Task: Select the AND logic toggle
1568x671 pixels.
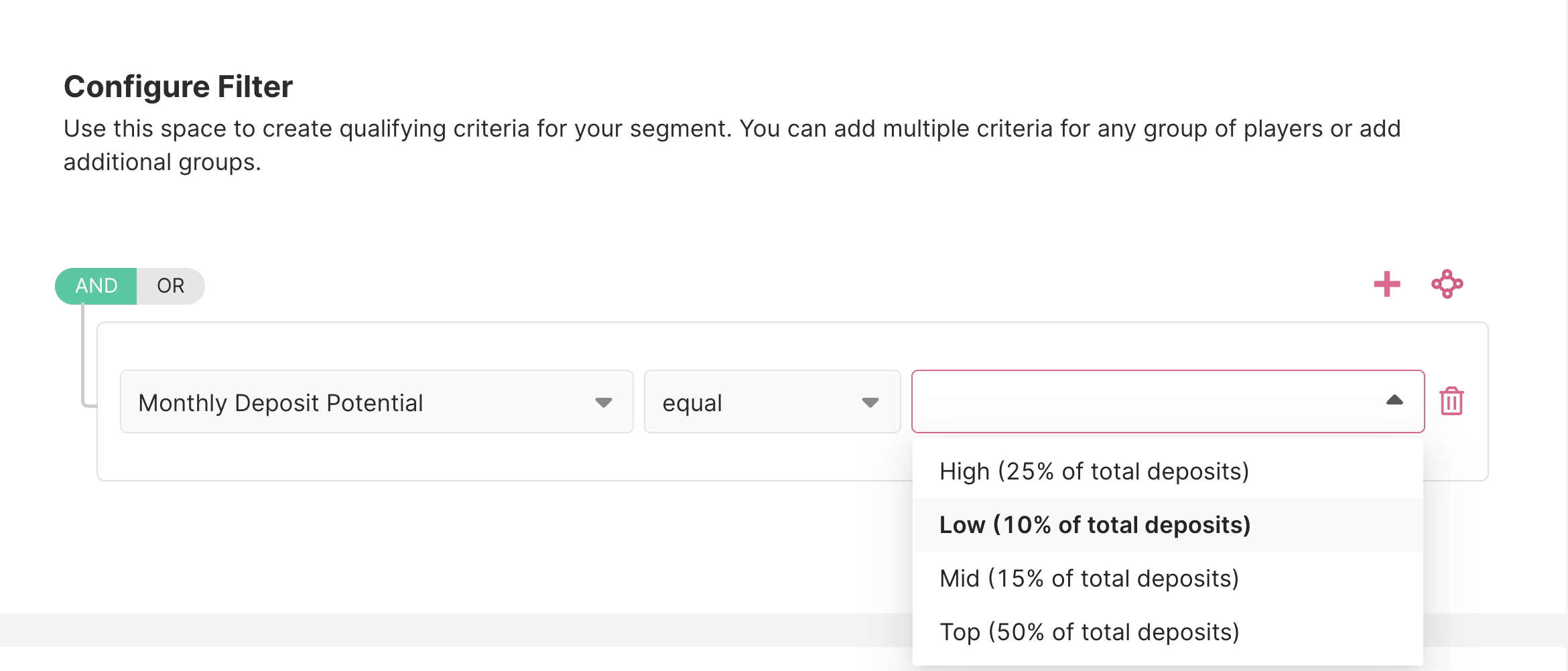Action: pyautogui.click(x=96, y=286)
